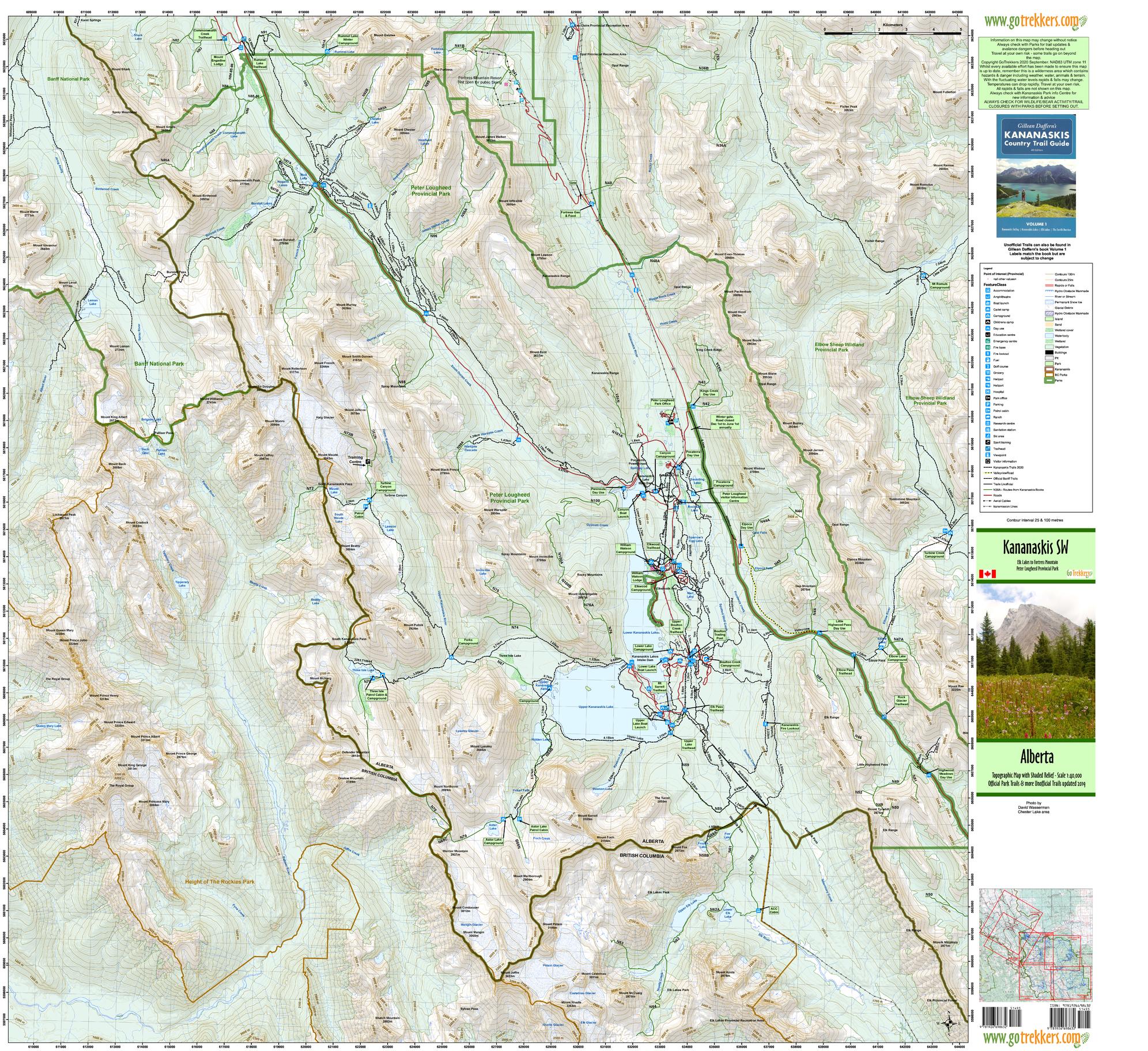This screenshot has width=1148, height=1051.
Task: Click the Kings Creek Day Use map icon
Action: pyautogui.click(x=693, y=406)
